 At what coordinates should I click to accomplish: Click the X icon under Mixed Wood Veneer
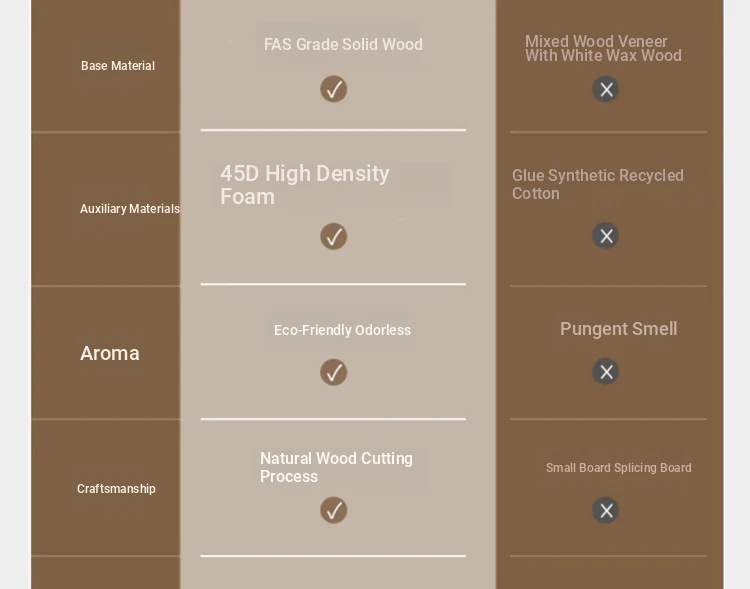coord(606,89)
